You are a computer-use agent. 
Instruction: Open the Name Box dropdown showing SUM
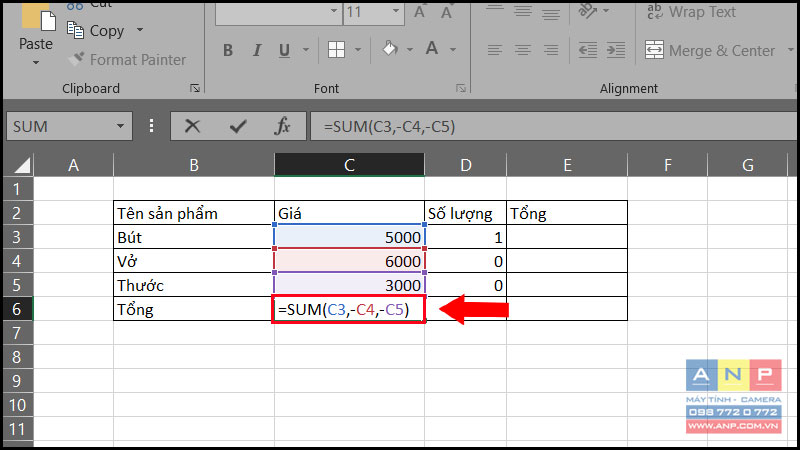(120, 126)
